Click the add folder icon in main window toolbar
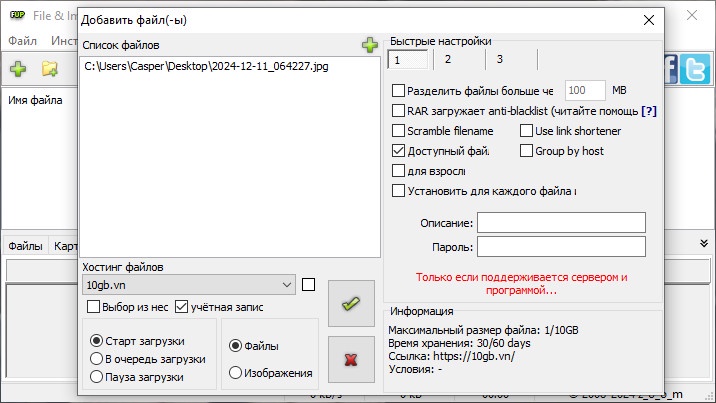Screen dimensions: 716x403 (49, 69)
